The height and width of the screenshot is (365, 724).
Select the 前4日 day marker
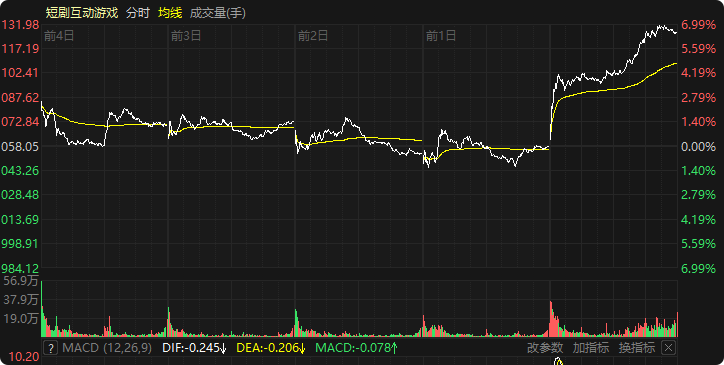coord(59,36)
